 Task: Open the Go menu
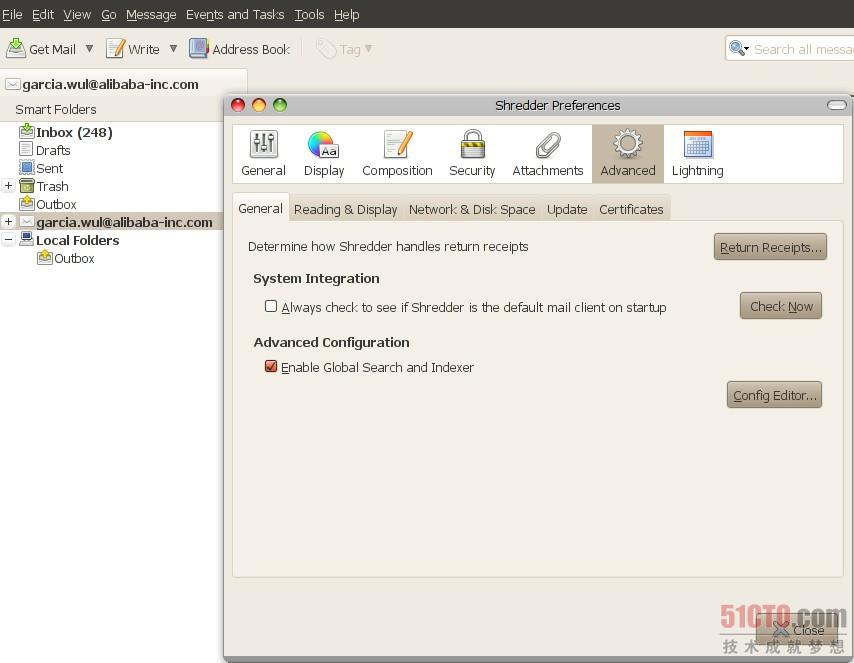(x=109, y=15)
